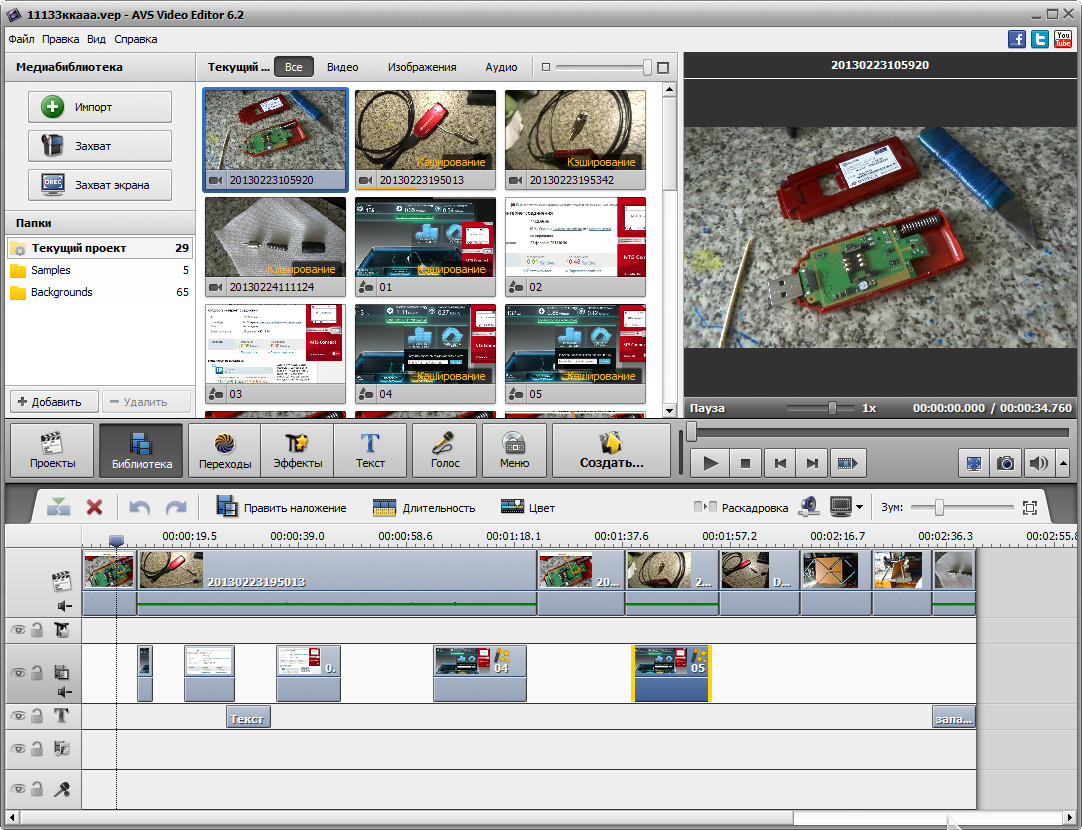Screen dimensions: 1082x830
Task: Click the undo arrow in timeline toolbar
Action: [x=139, y=507]
